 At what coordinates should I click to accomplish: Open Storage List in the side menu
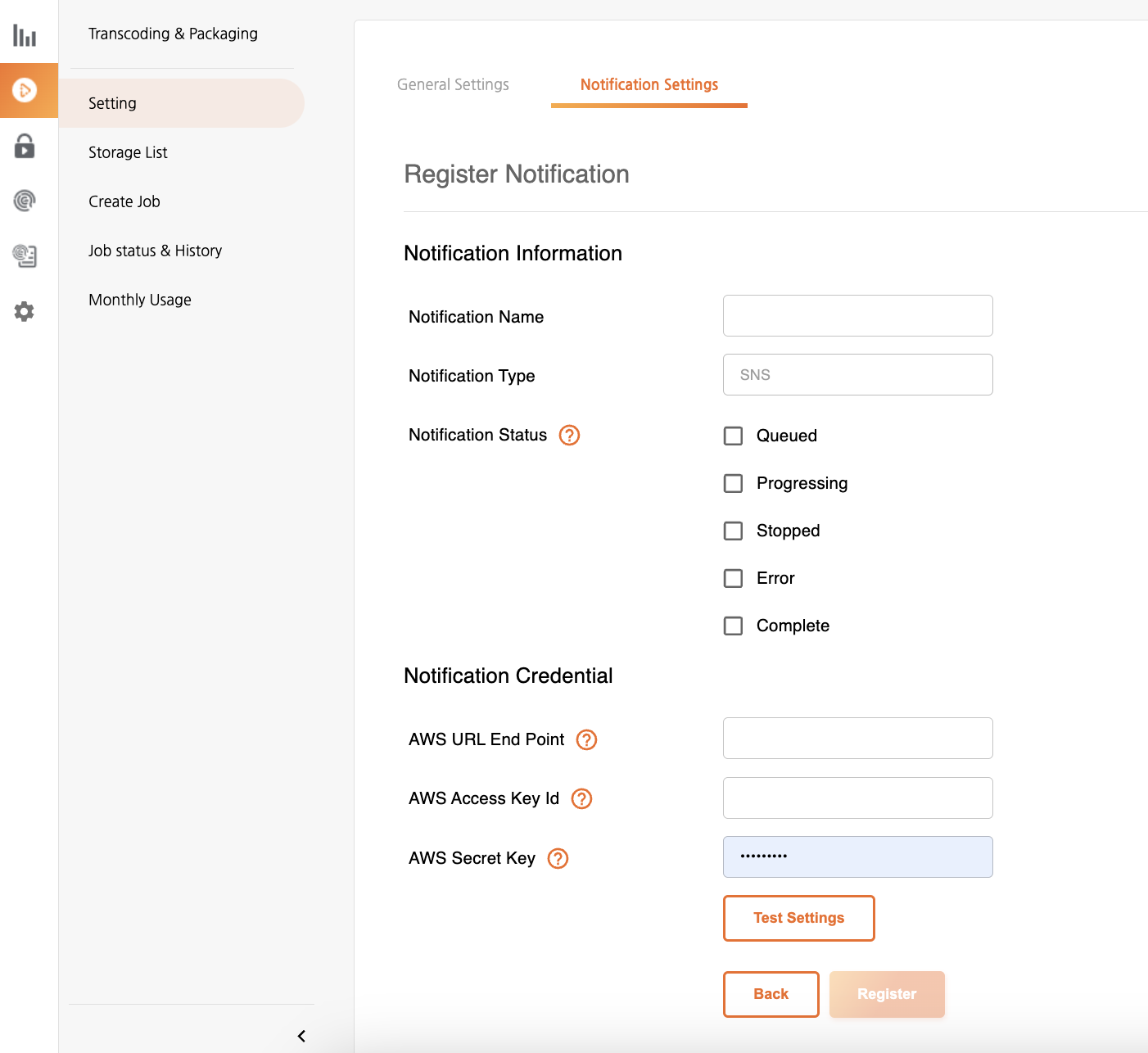(128, 152)
